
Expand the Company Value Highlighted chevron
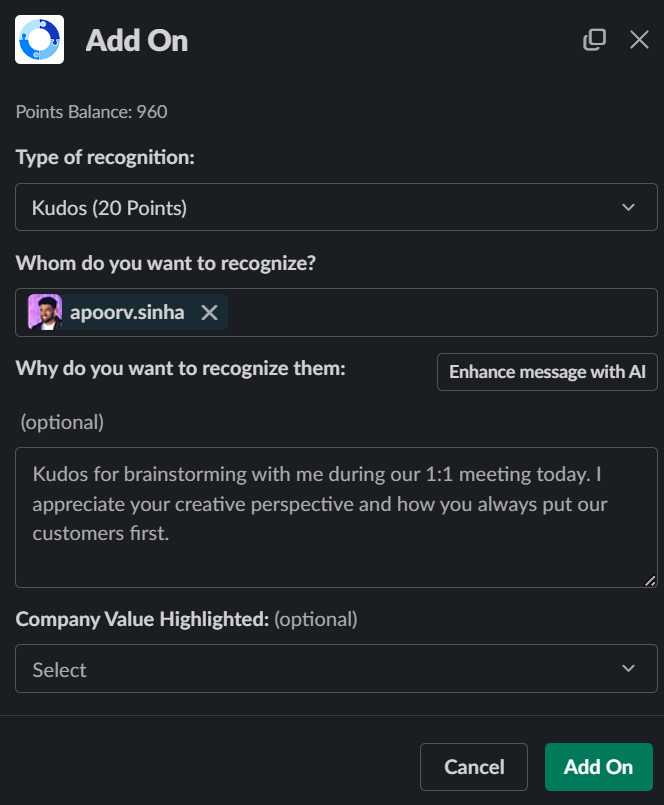pos(629,668)
